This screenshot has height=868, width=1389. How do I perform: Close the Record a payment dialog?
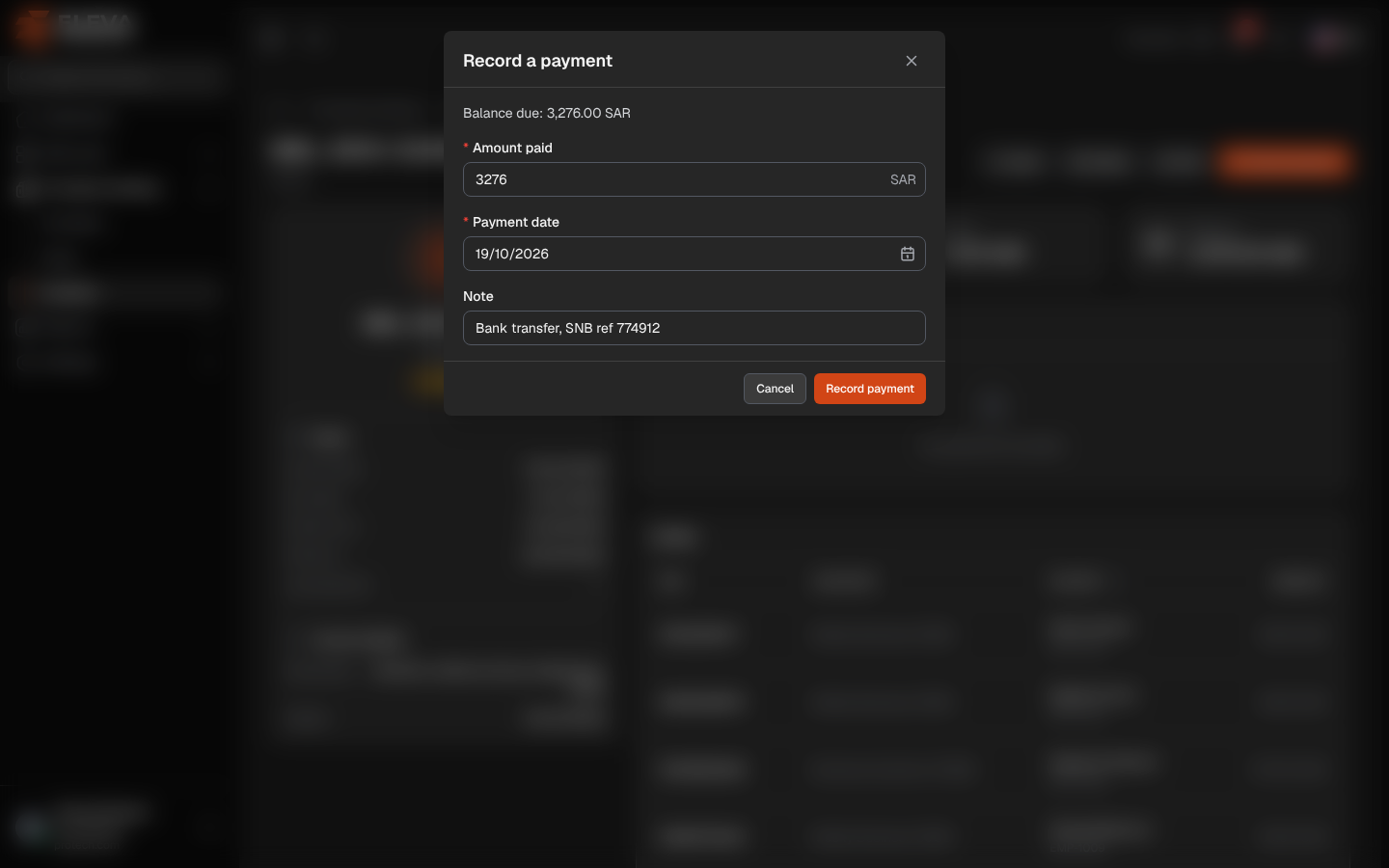point(912,61)
